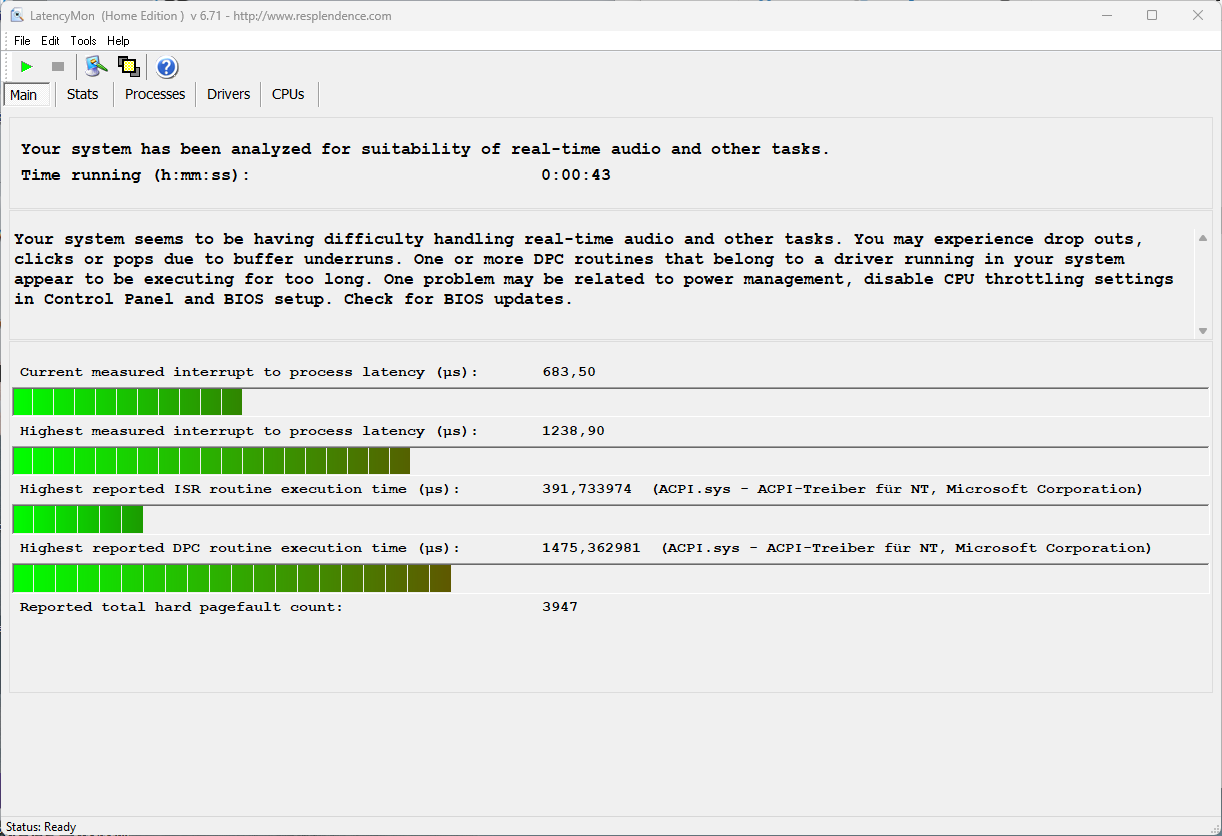Viewport: 1222px width, 836px height.
Task: Switch to the Processes tab
Action: tap(155, 94)
